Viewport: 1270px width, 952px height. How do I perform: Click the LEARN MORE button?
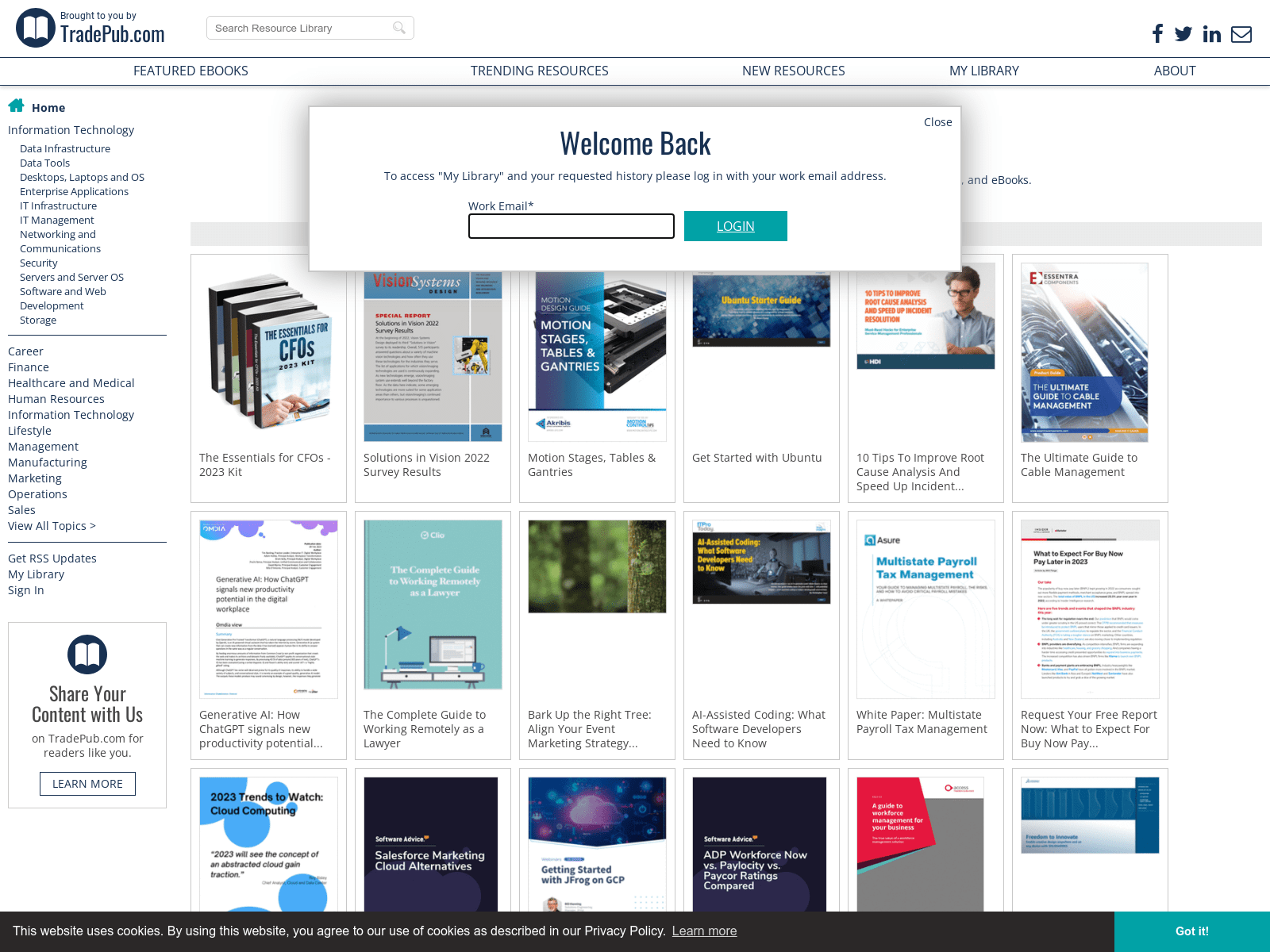point(87,784)
